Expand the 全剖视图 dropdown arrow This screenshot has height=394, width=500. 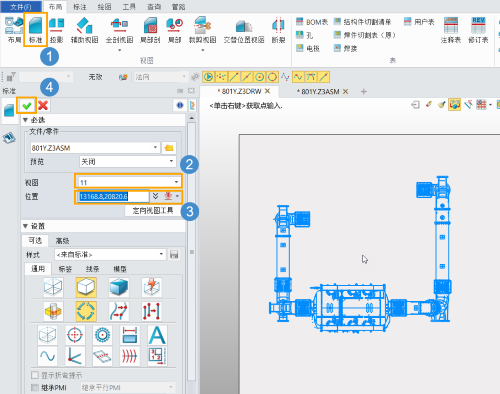(x=119, y=50)
